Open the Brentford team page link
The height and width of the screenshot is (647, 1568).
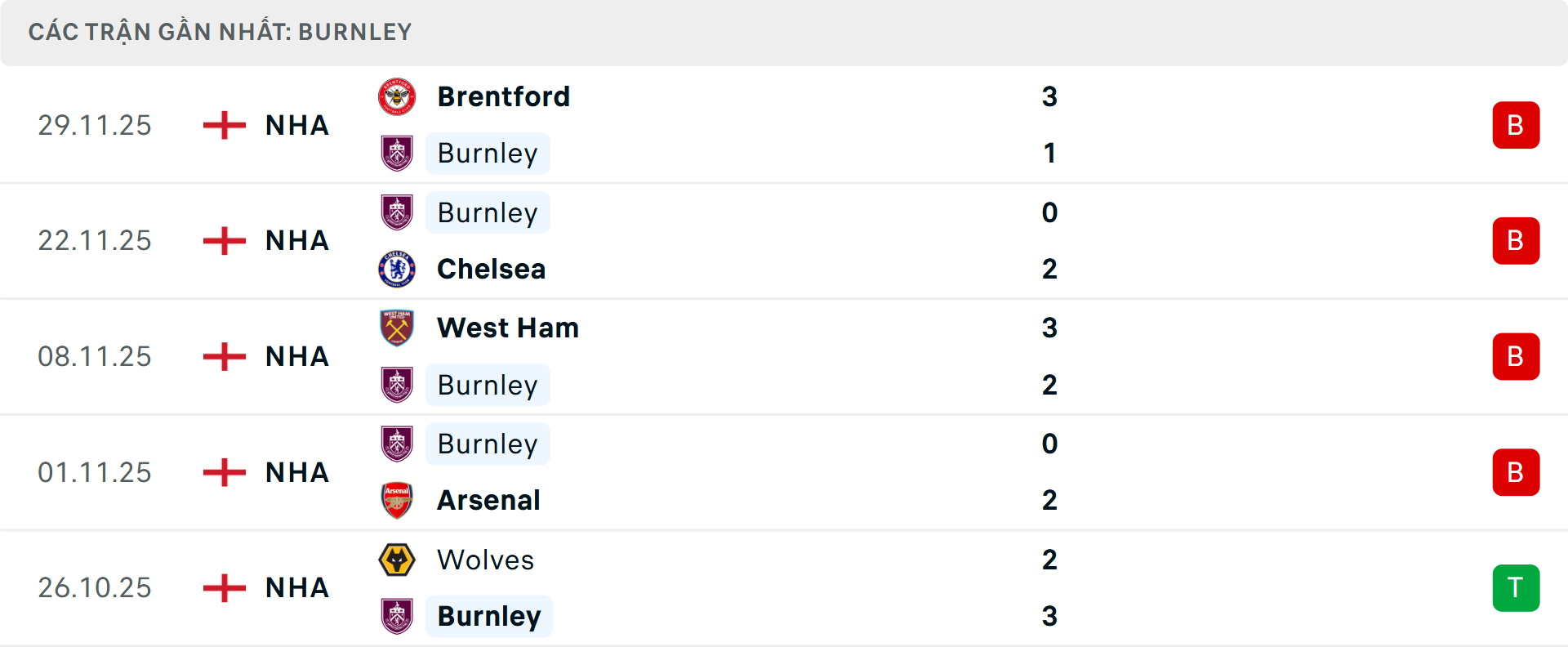coord(504,96)
